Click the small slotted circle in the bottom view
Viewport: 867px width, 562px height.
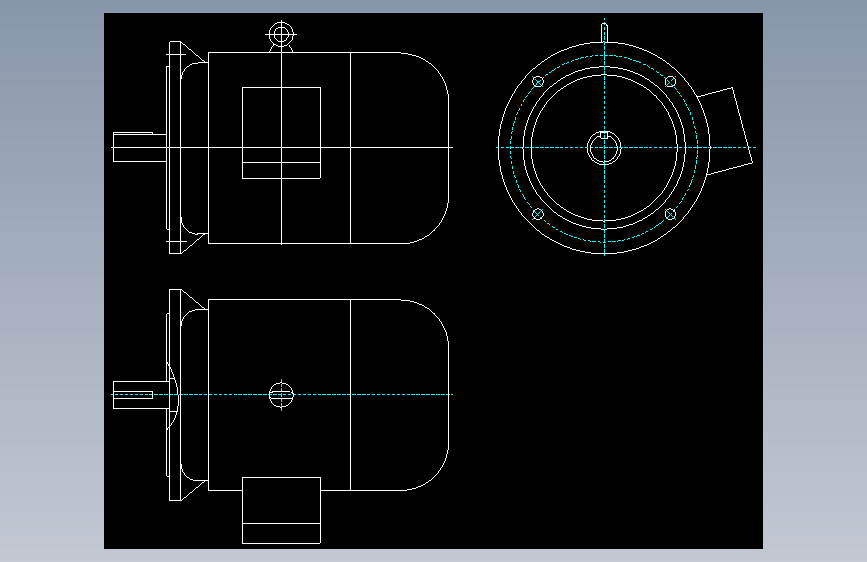(281, 394)
